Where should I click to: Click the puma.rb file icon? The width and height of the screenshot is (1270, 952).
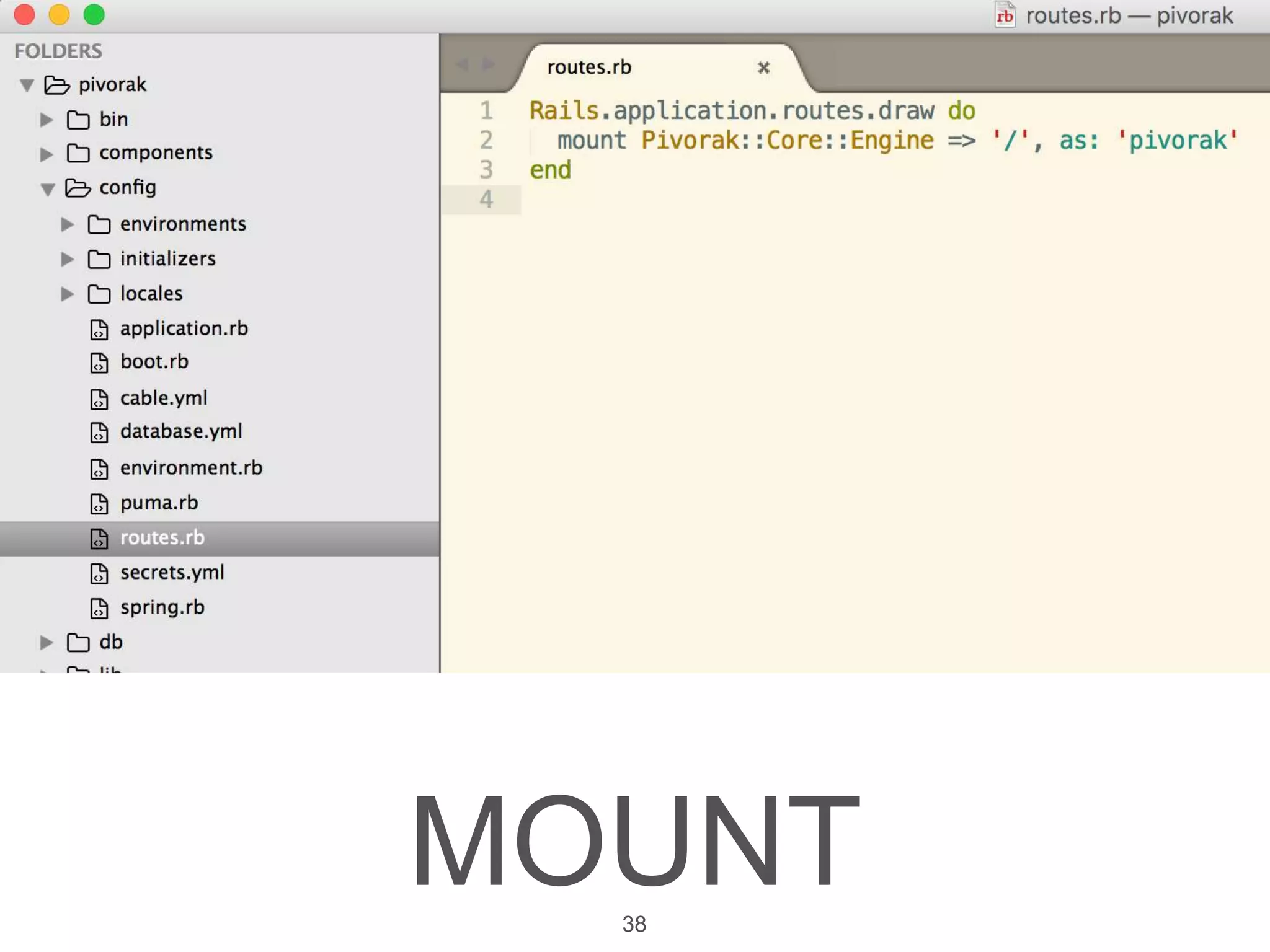99,504
